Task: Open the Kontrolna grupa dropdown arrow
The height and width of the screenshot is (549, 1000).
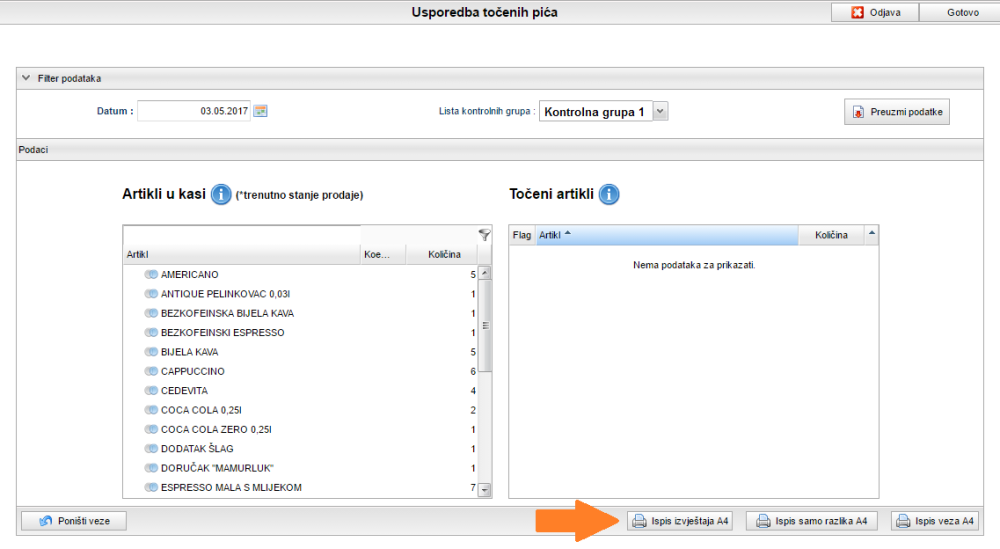Action: tap(660, 112)
